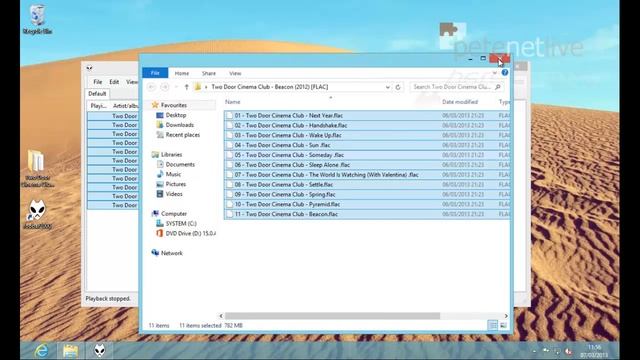Sort files by Name column header
The height and width of the screenshot is (360, 640).
[233, 102]
